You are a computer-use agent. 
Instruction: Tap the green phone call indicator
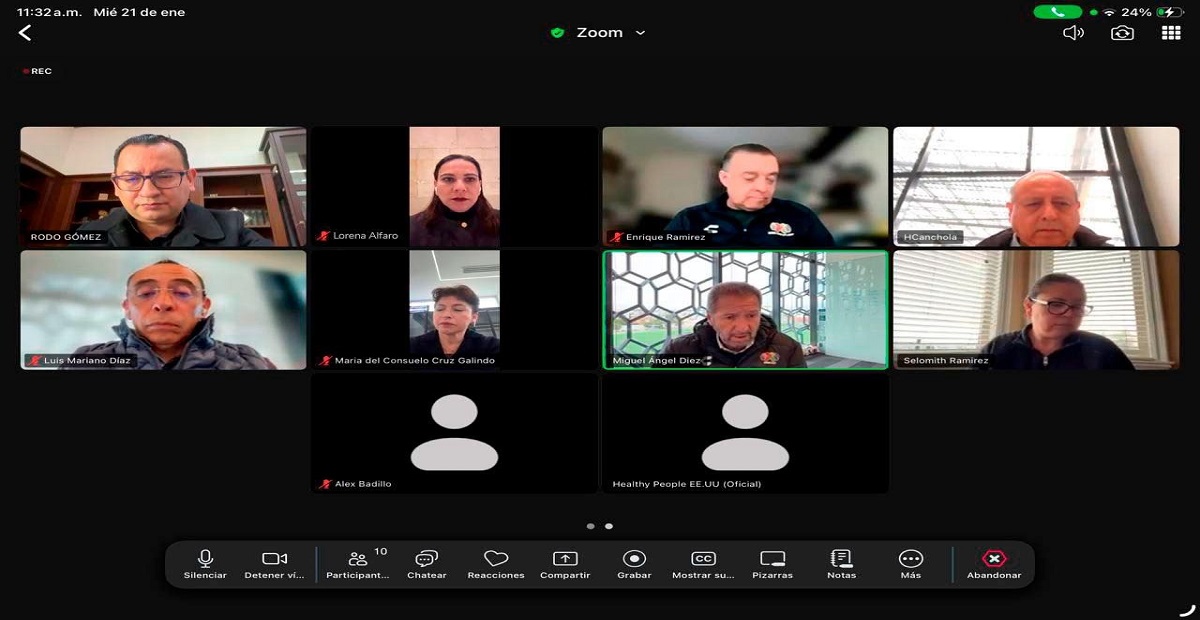[1057, 12]
